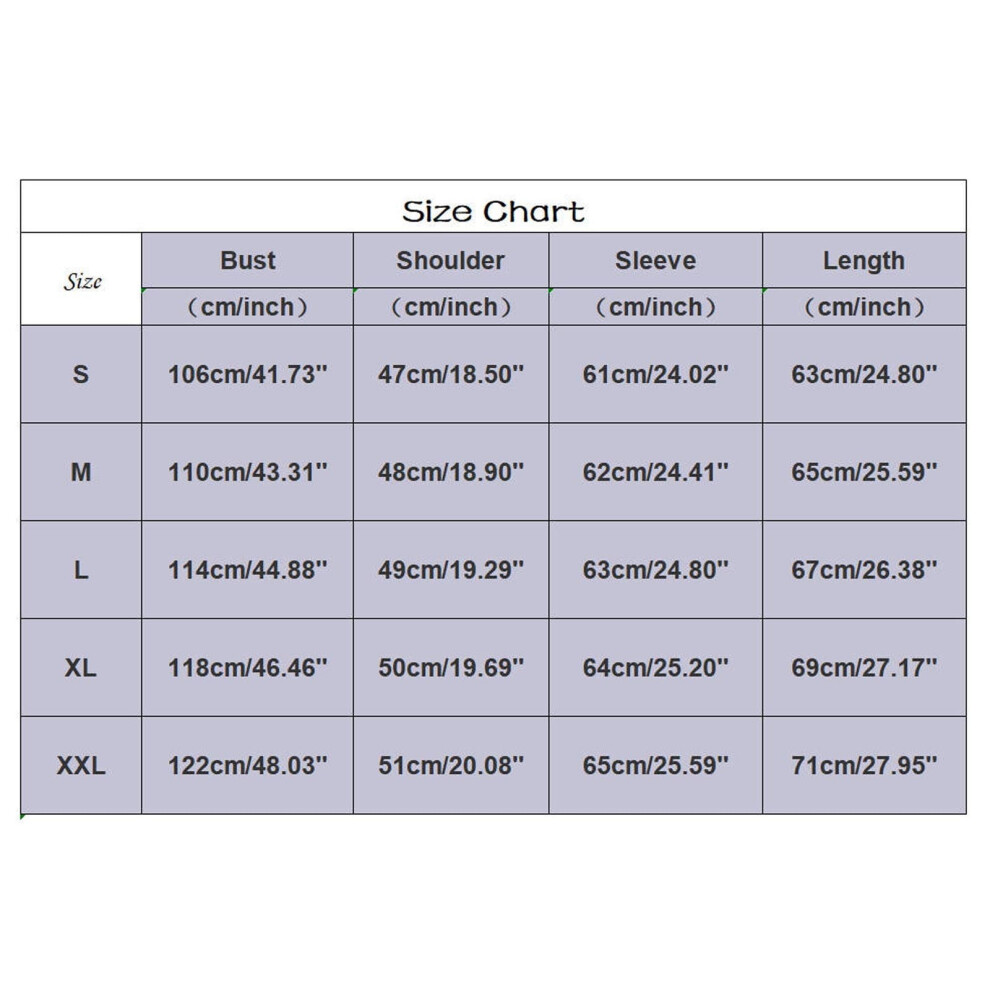The image size is (990, 990).
Task: Click the 122cm/48.03" bust cell
Action: pos(248,765)
